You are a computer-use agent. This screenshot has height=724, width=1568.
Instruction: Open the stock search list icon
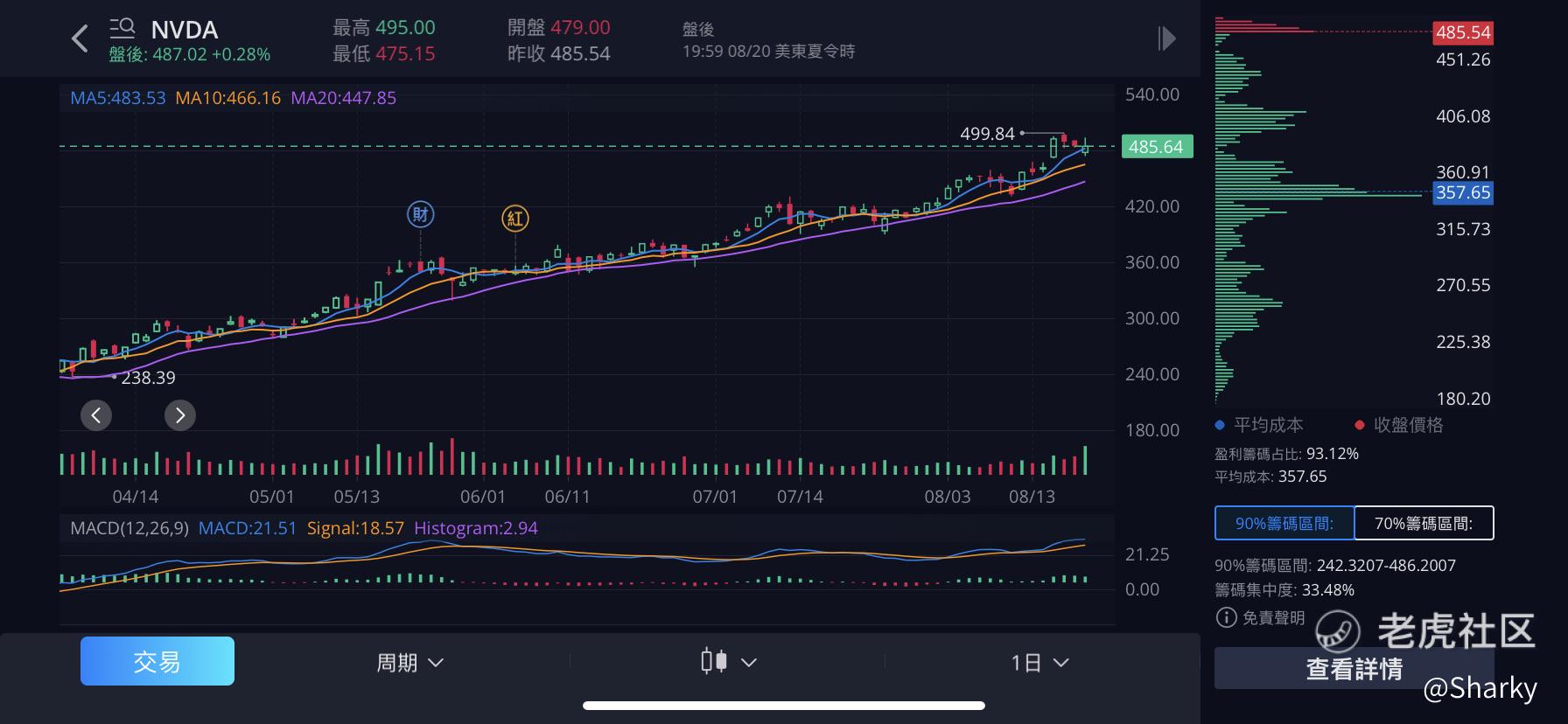click(x=122, y=28)
